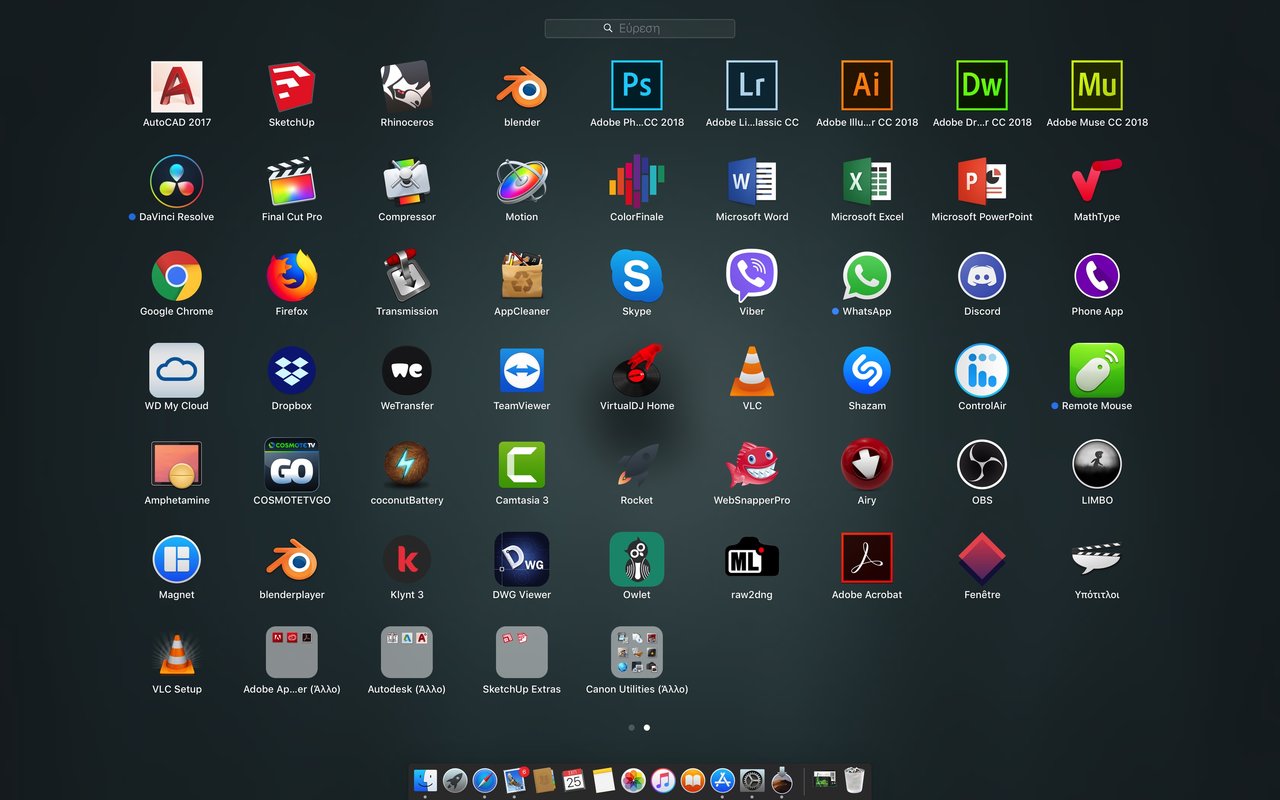Expand the Autodesk (Άλλο) folder
The width and height of the screenshot is (1280, 800).
click(x=407, y=654)
